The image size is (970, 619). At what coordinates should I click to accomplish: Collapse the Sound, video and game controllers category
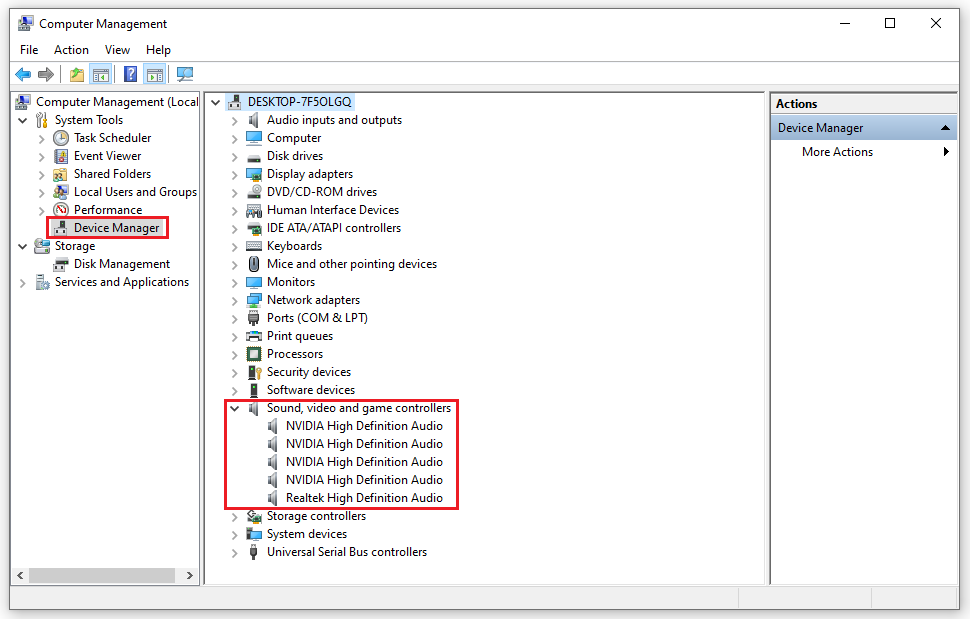(235, 407)
